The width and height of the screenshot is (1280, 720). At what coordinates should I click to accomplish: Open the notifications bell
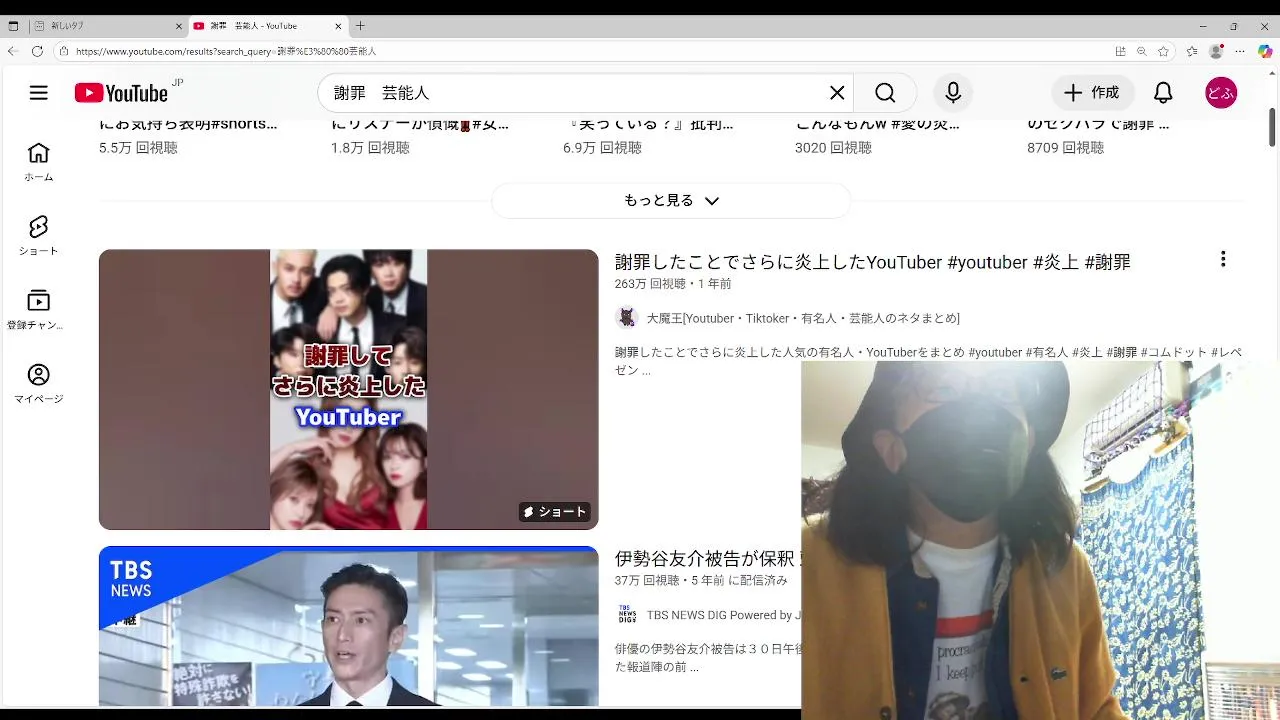pyautogui.click(x=1163, y=93)
